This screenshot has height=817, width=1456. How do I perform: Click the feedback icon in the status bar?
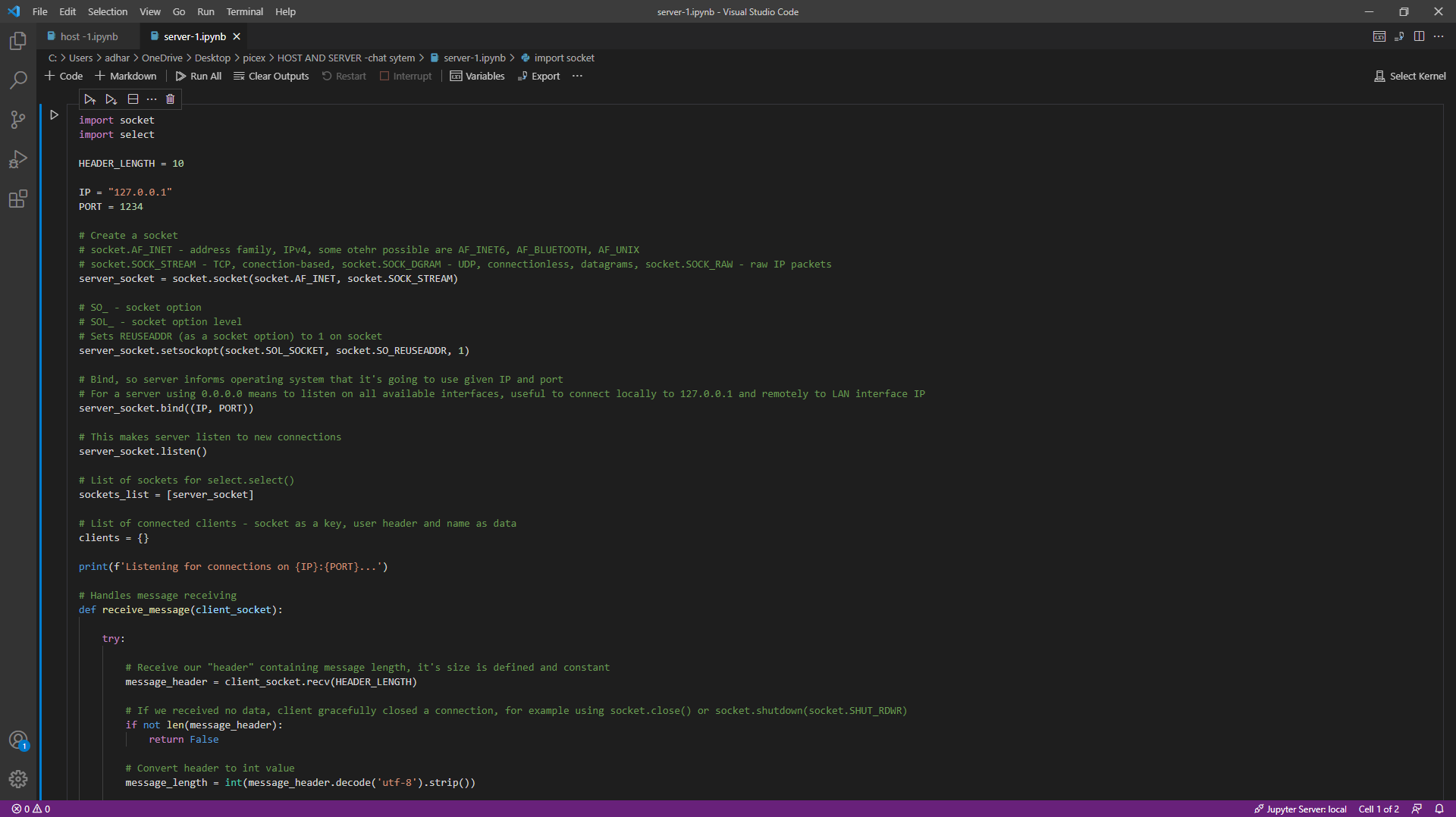1417,809
